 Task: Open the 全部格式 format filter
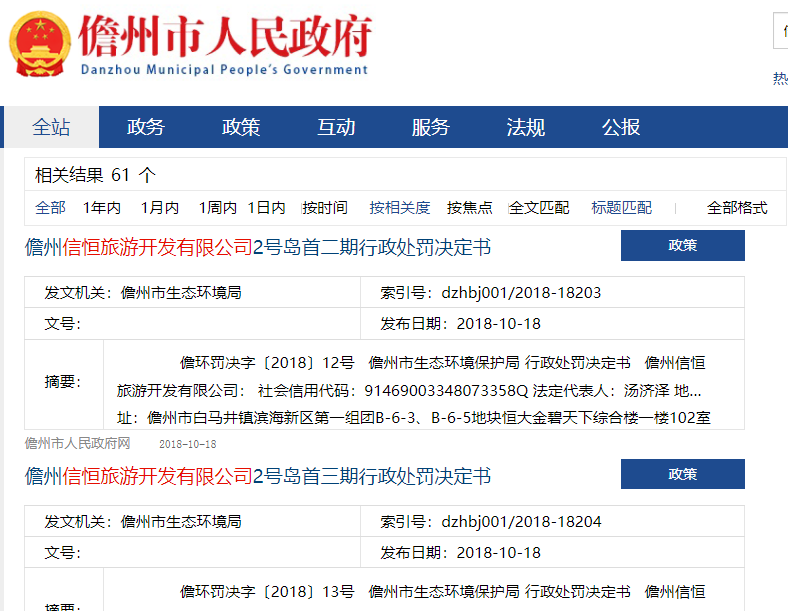click(x=737, y=207)
